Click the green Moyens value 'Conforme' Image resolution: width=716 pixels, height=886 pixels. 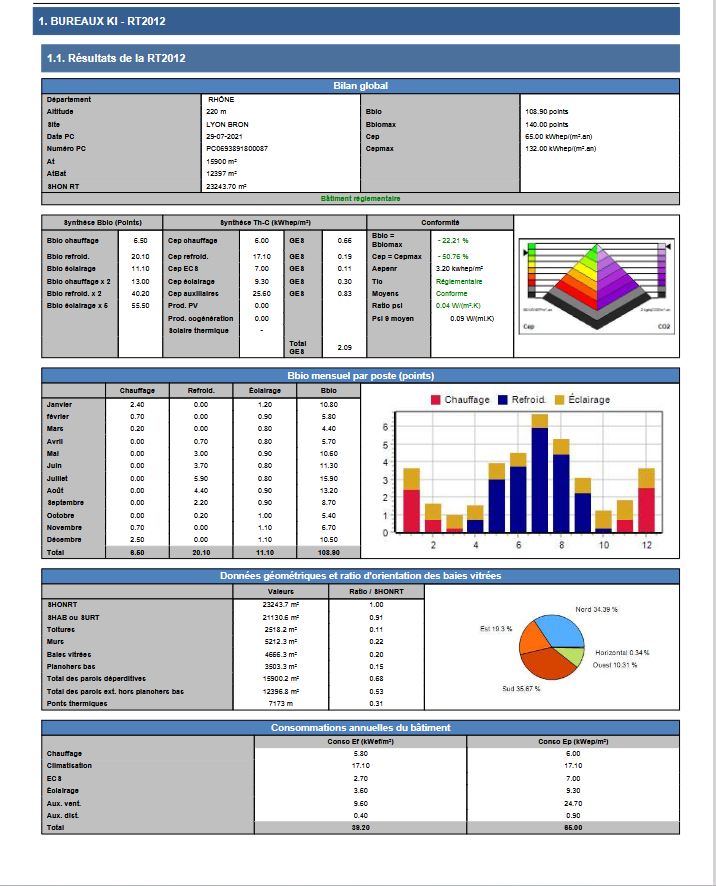pos(452,294)
